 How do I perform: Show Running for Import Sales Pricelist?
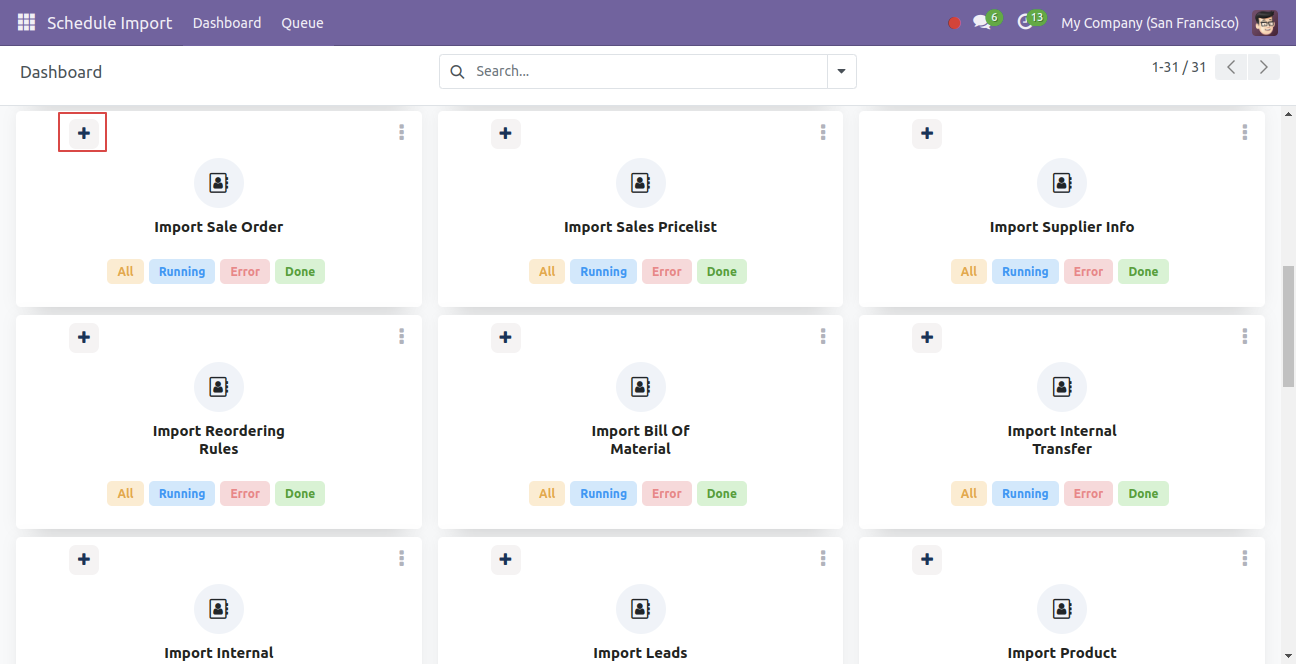tap(604, 271)
